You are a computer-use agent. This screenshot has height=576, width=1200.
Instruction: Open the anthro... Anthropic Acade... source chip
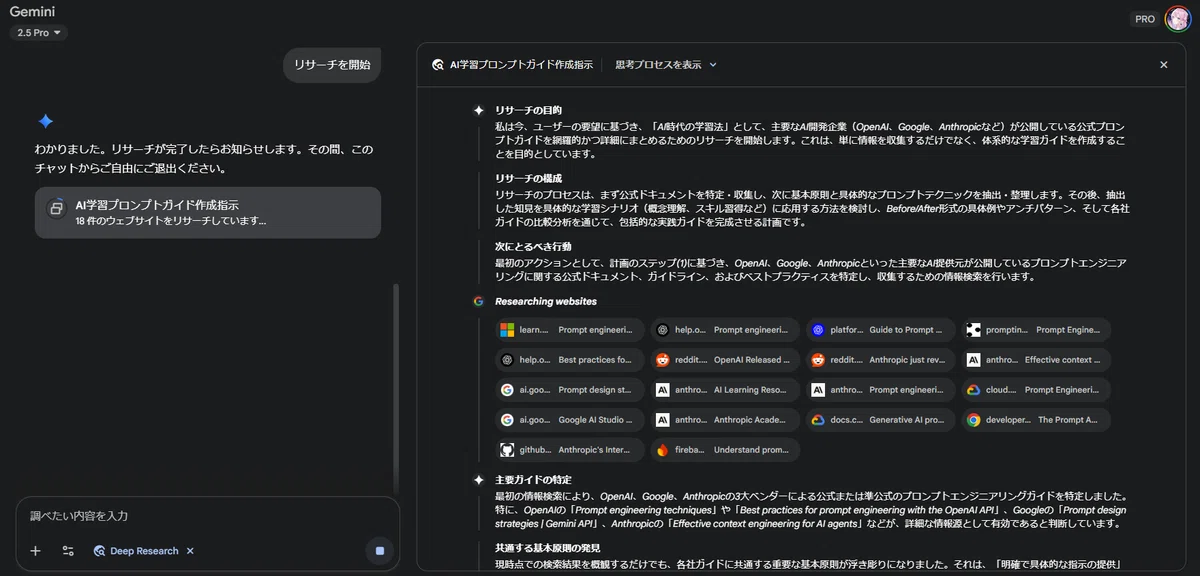(725, 420)
